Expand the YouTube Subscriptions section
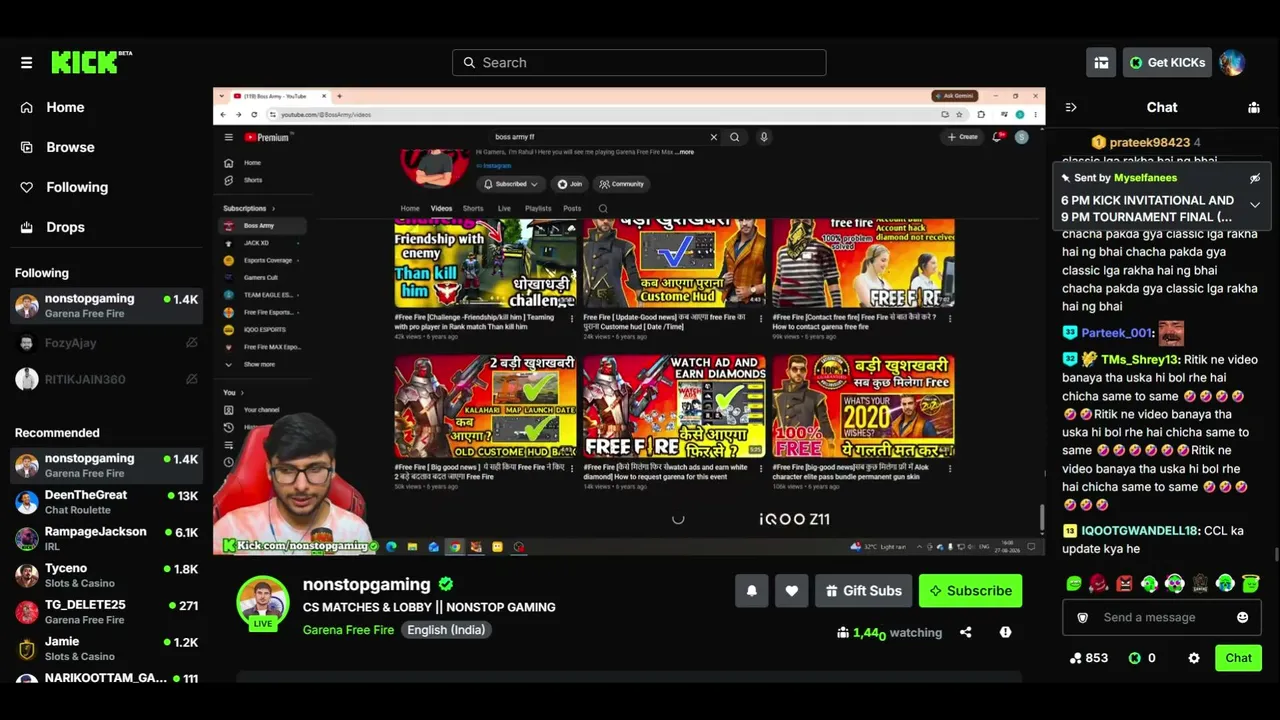The image size is (1280, 720). pos(249,209)
